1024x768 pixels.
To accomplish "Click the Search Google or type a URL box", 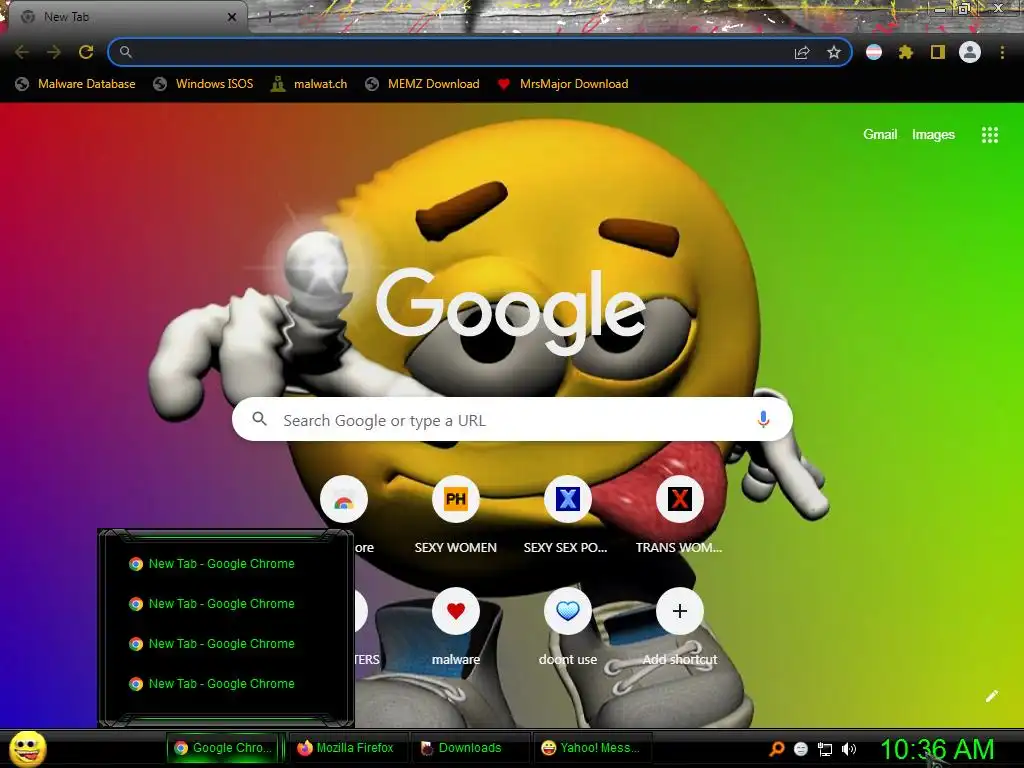I will click(512, 419).
